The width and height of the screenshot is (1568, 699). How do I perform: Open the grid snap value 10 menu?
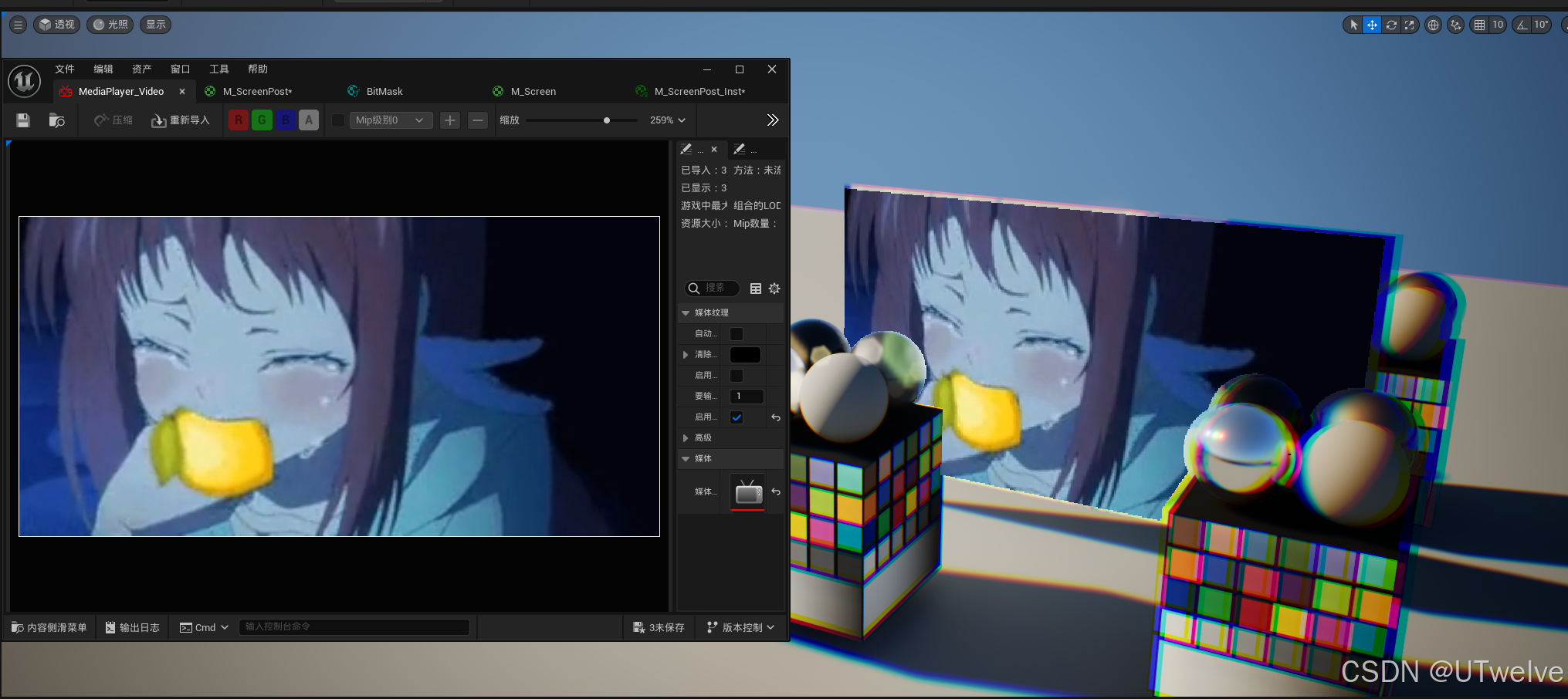pos(1498,25)
